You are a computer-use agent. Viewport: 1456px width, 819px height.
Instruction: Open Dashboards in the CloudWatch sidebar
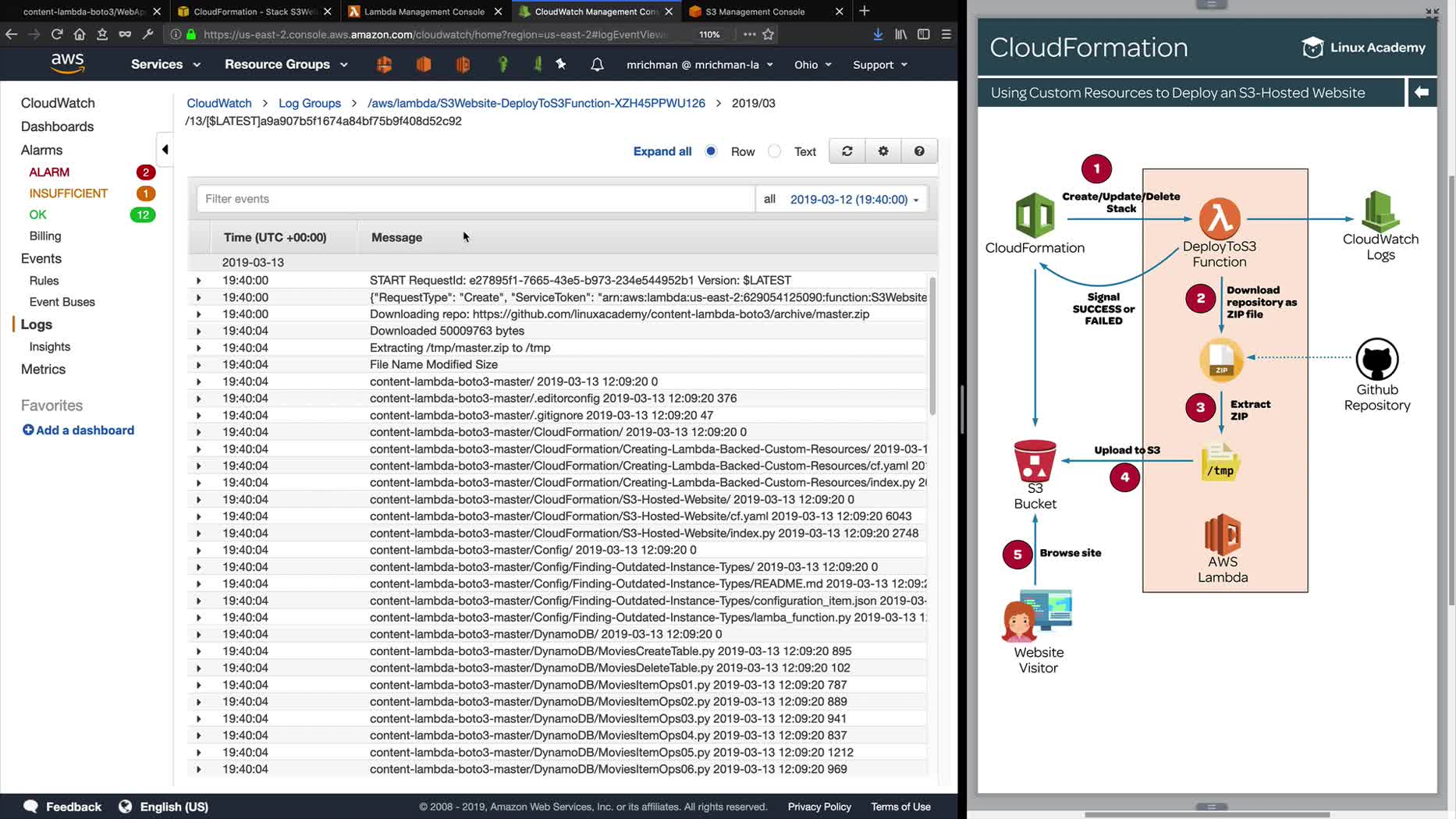pyautogui.click(x=57, y=126)
